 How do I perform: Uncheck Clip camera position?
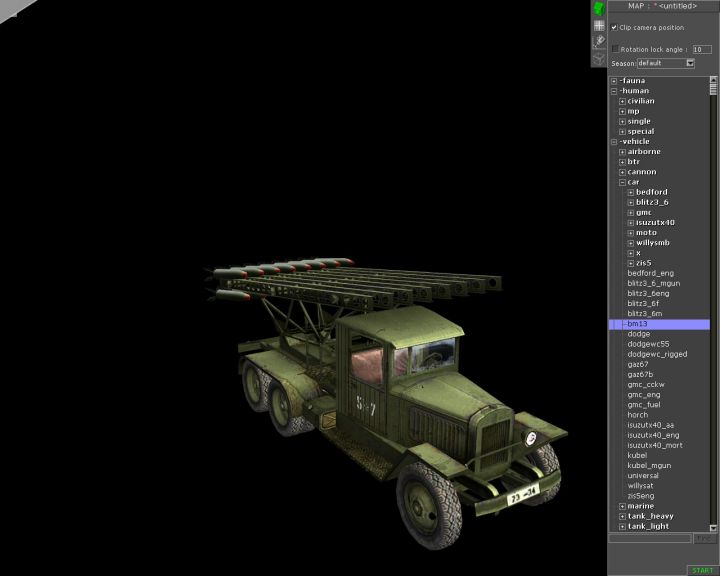point(614,27)
